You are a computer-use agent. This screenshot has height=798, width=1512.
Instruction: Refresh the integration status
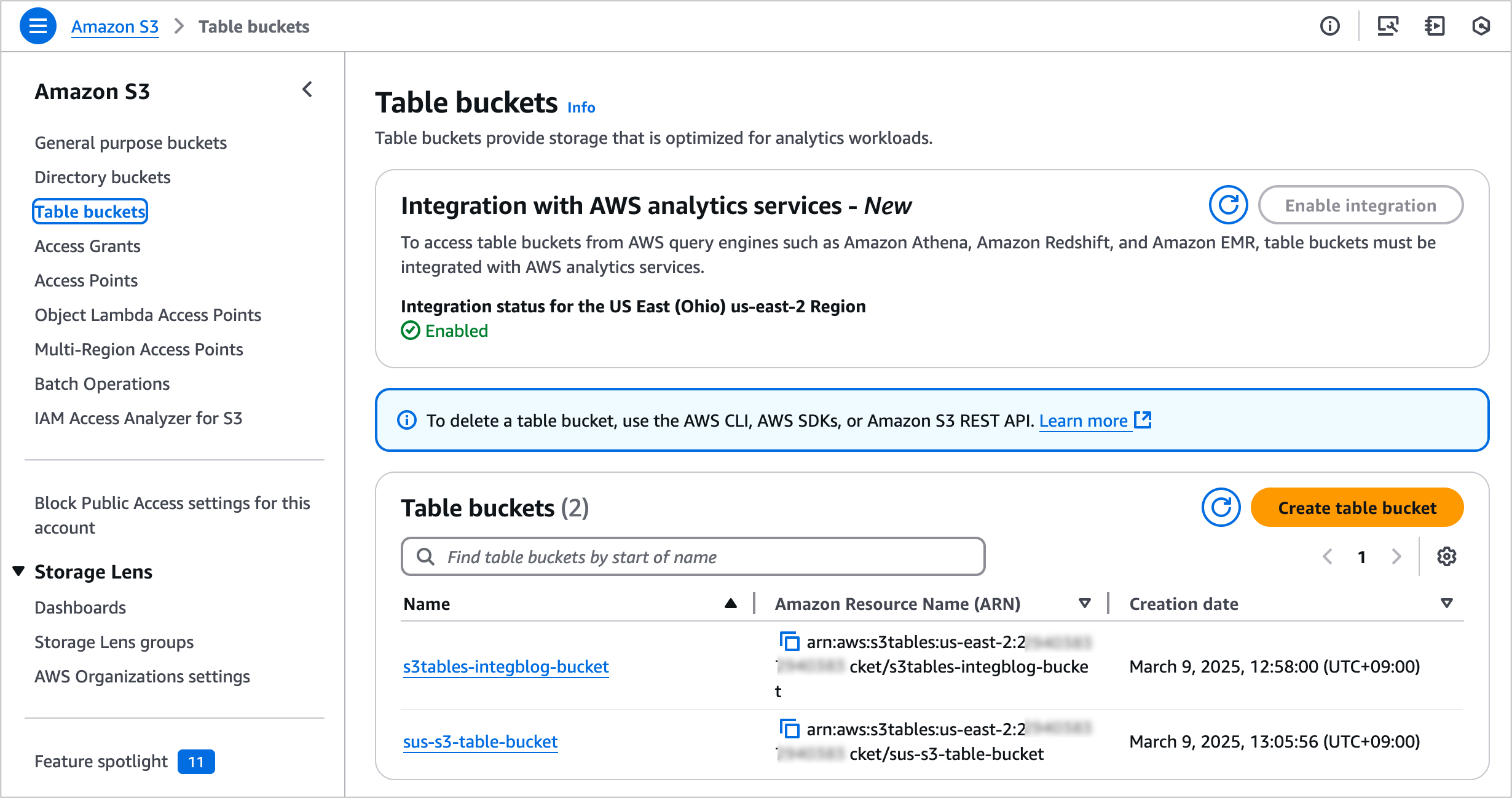1228,205
